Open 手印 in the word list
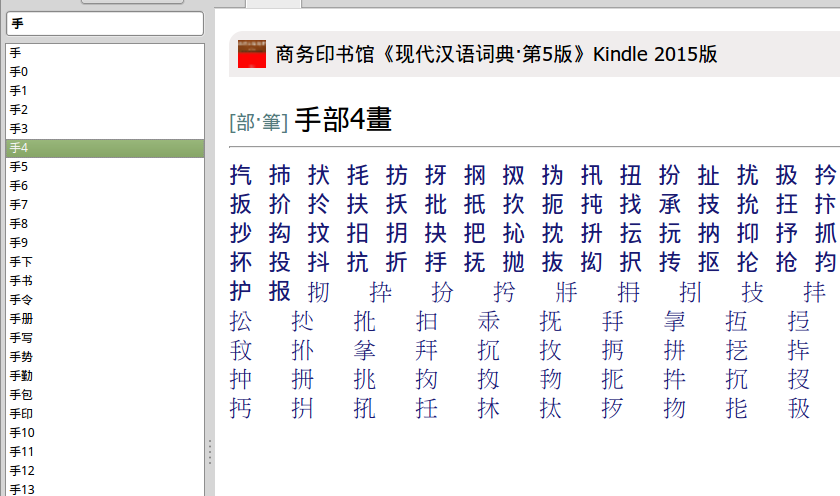Image resolution: width=840 pixels, height=496 pixels. tap(105, 414)
